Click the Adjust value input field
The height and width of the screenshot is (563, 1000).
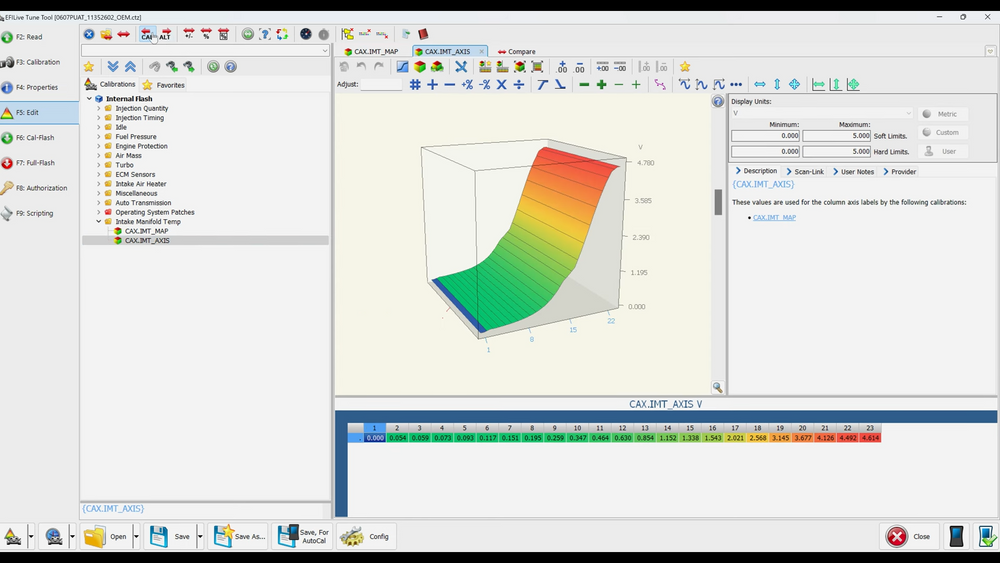point(381,85)
